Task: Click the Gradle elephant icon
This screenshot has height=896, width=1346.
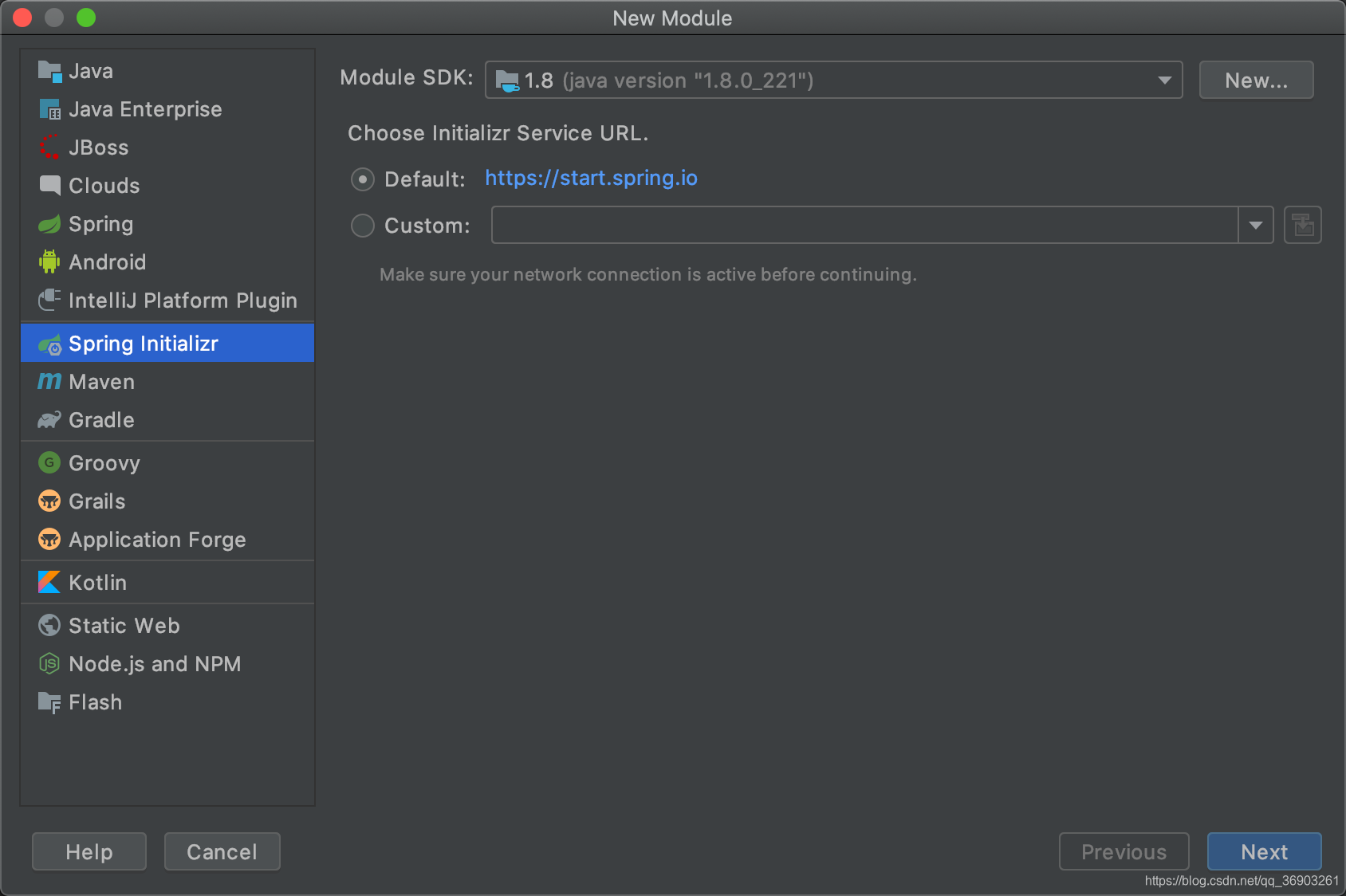Action: 49,420
